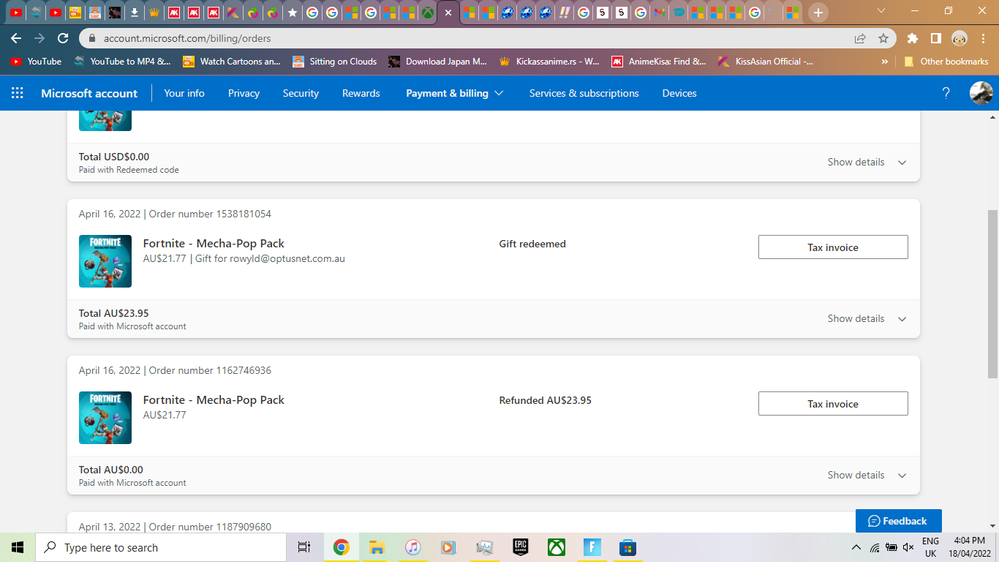Open the YouTube bookmark
Image resolution: width=999 pixels, height=562 pixels.
coord(36,61)
